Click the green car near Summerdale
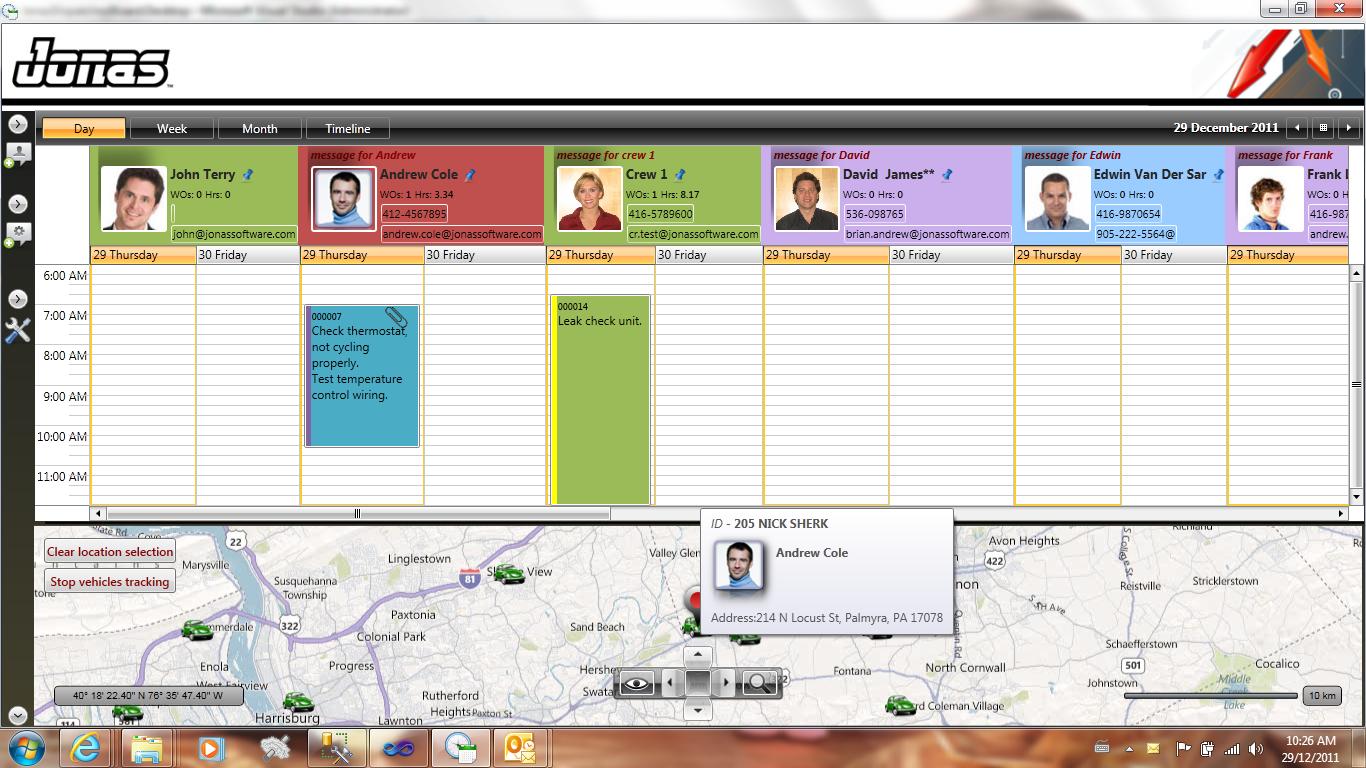The width and height of the screenshot is (1366, 768). coord(196,629)
